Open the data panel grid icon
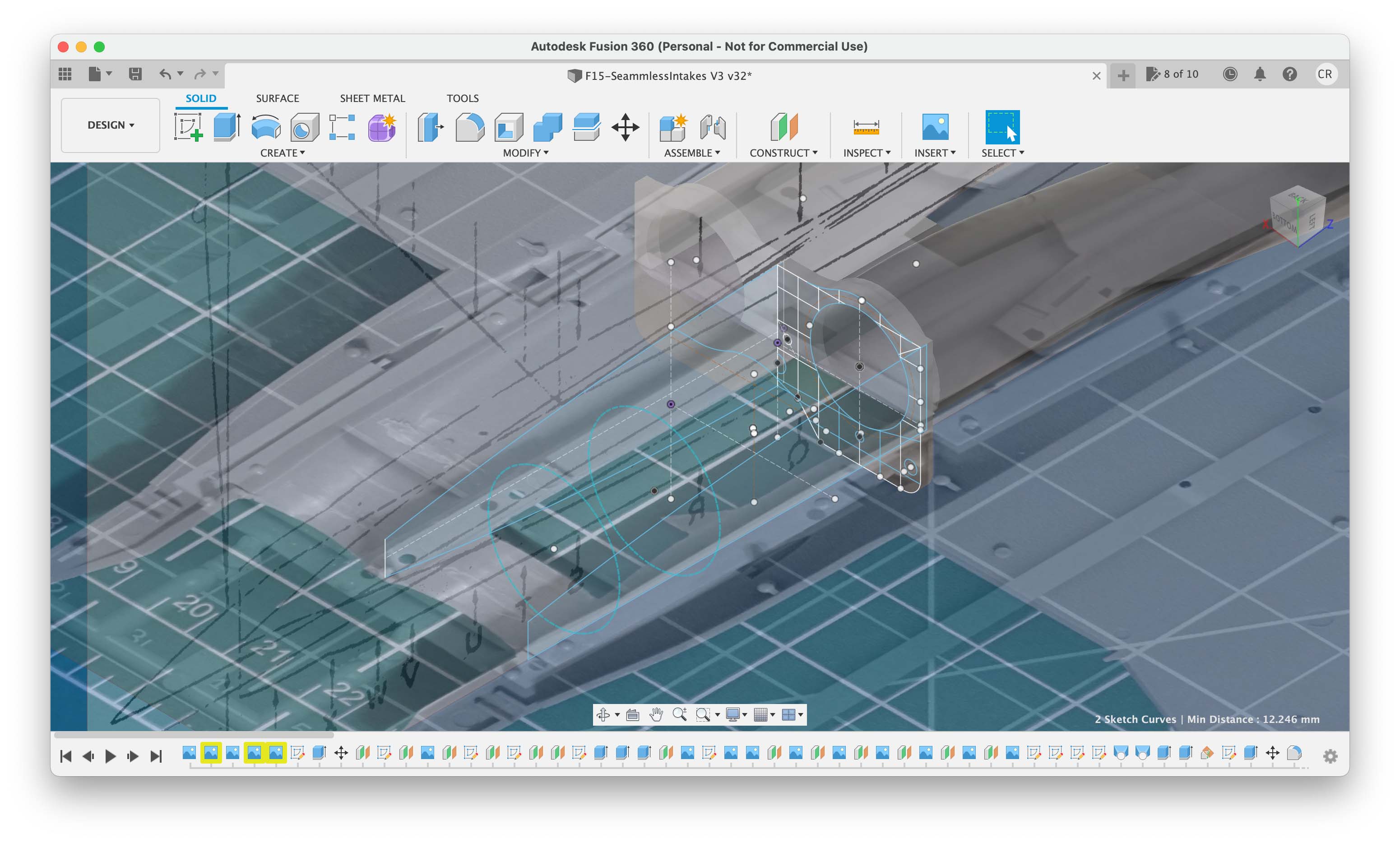This screenshot has width=1400, height=843. (x=65, y=74)
